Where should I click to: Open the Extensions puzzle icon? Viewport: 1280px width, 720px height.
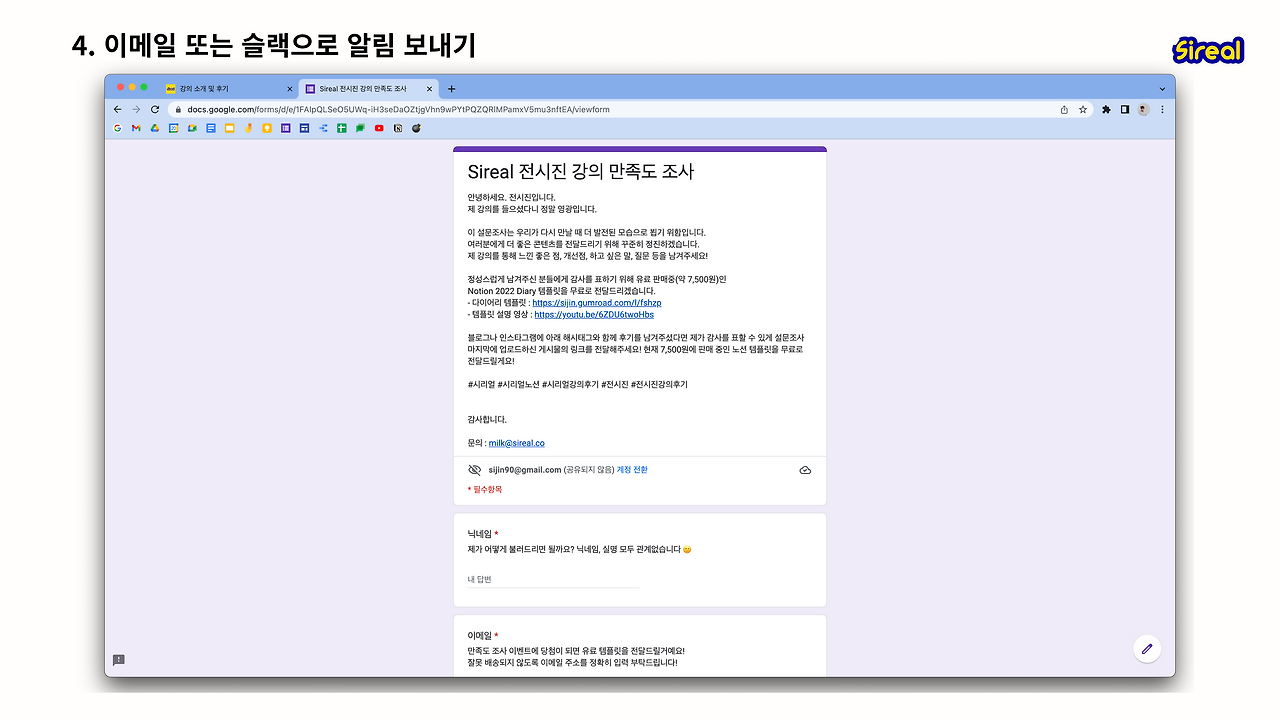tap(1106, 110)
